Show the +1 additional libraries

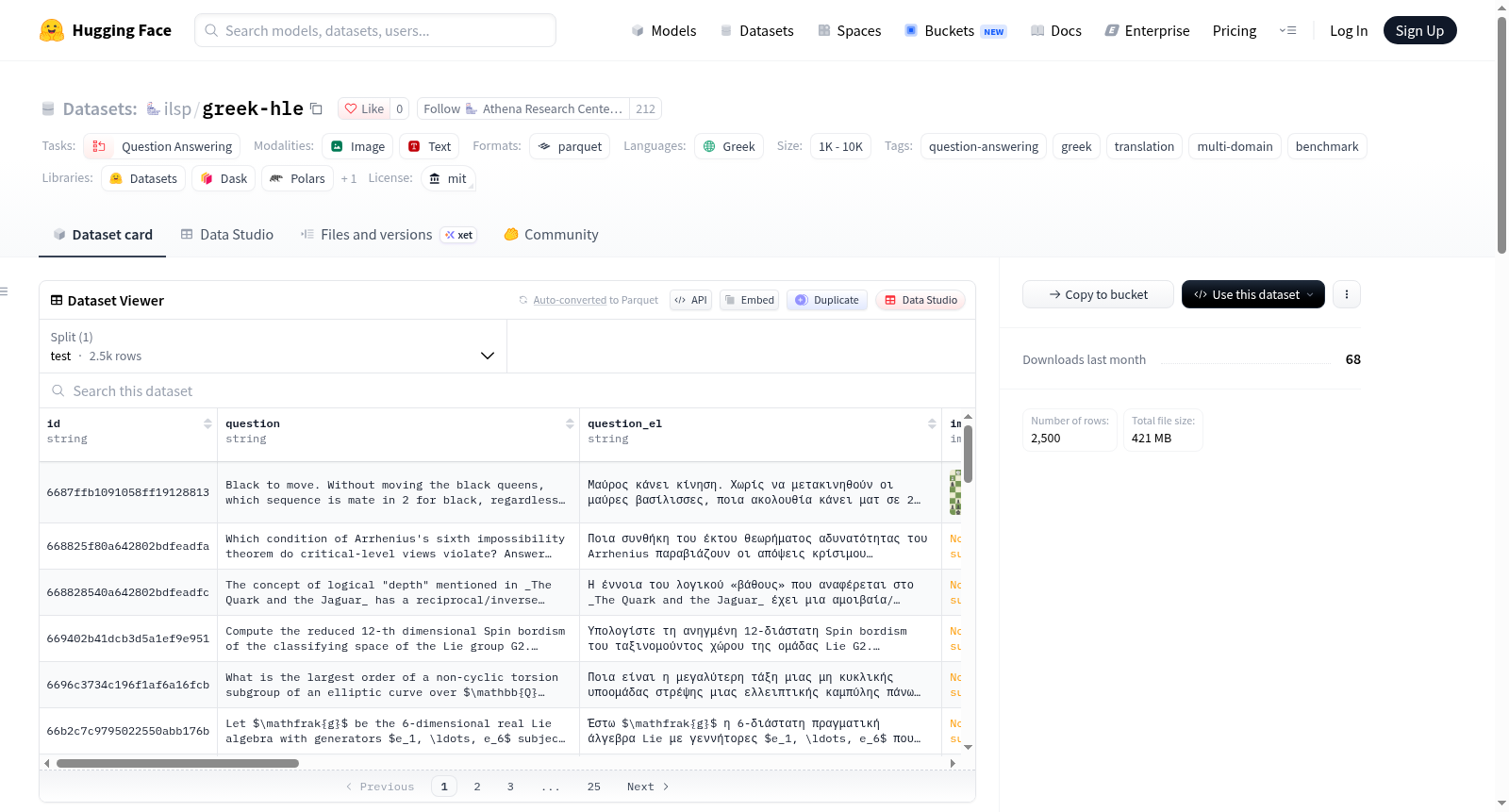tap(349, 178)
